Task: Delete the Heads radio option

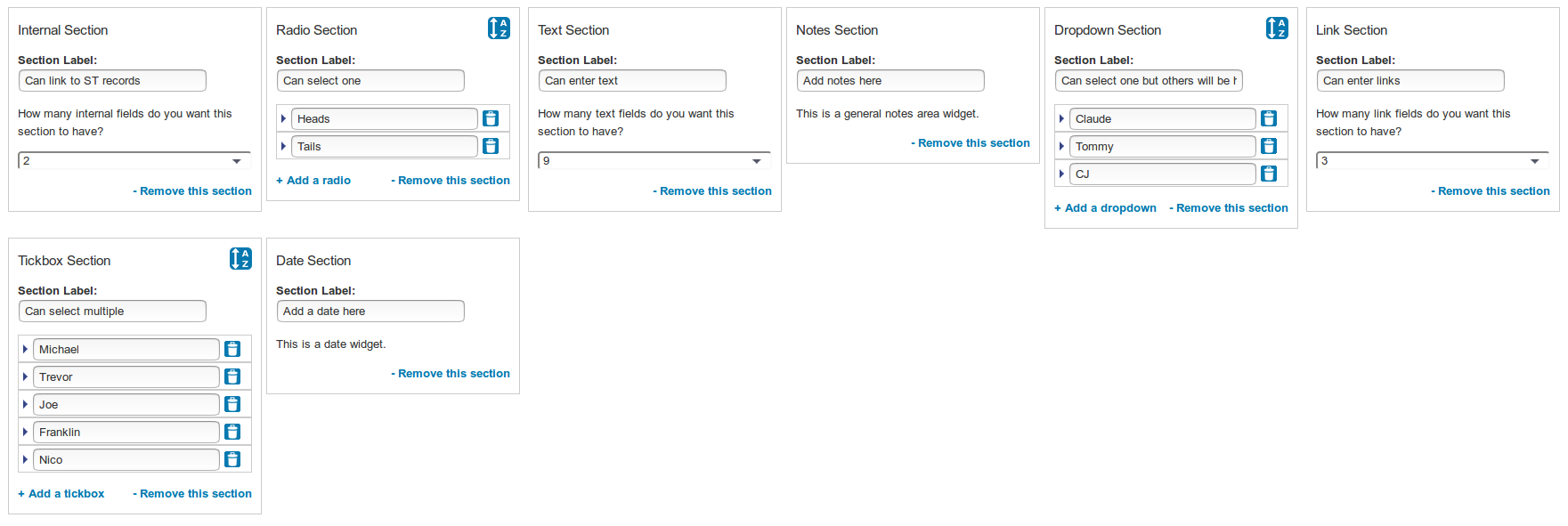Action: (x=491, y=118)
